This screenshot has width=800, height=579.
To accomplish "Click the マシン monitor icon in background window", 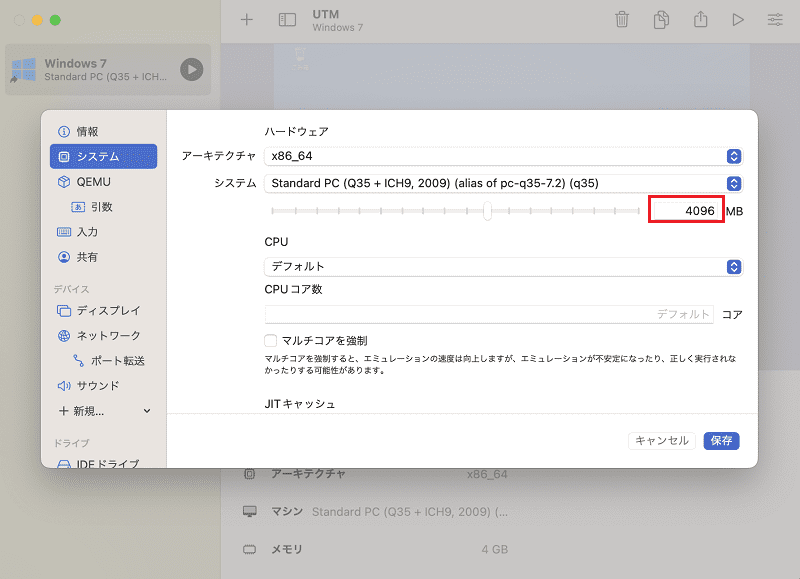I will click(249, 512).
